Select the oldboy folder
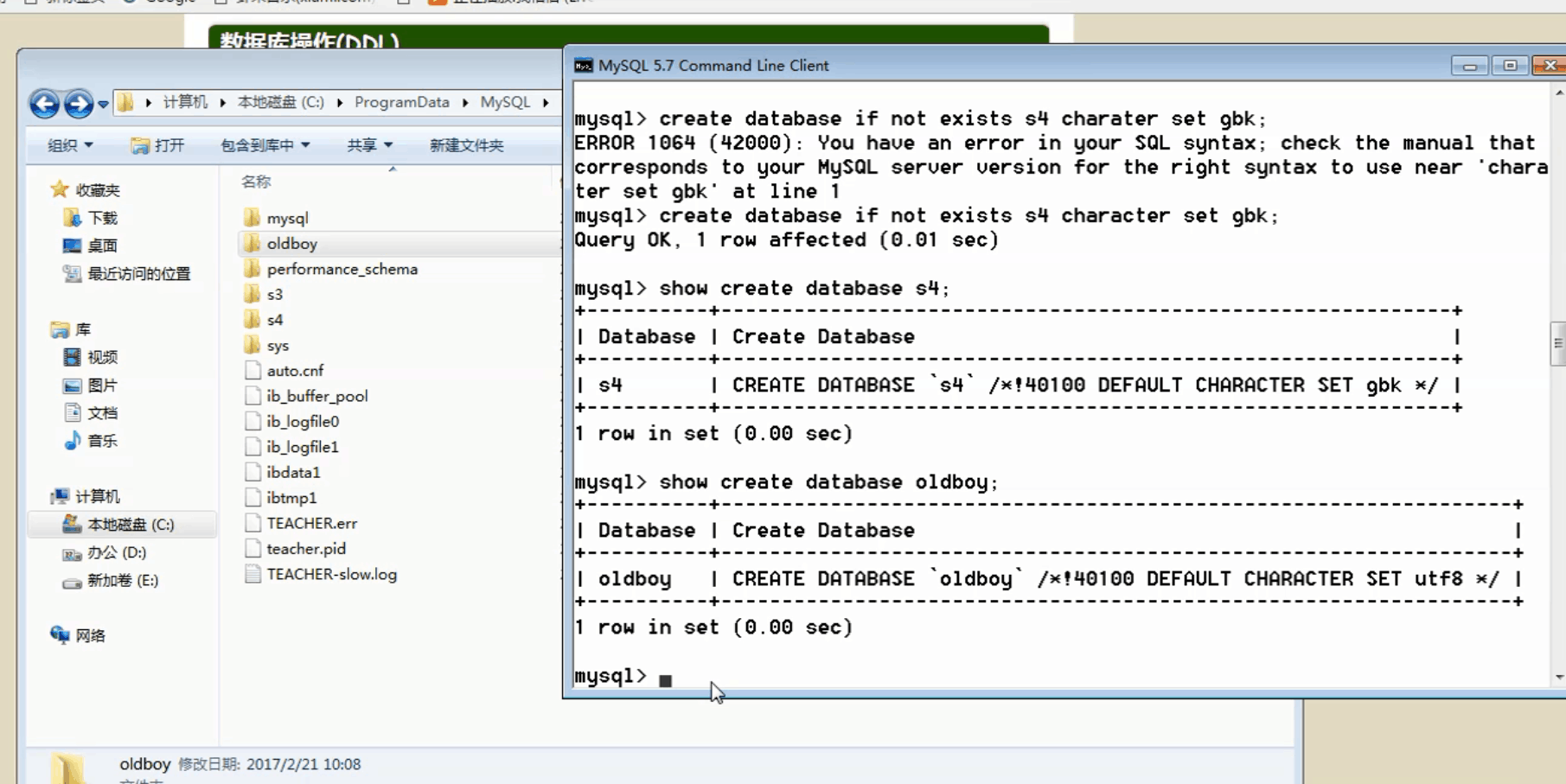 click(291, 244)
